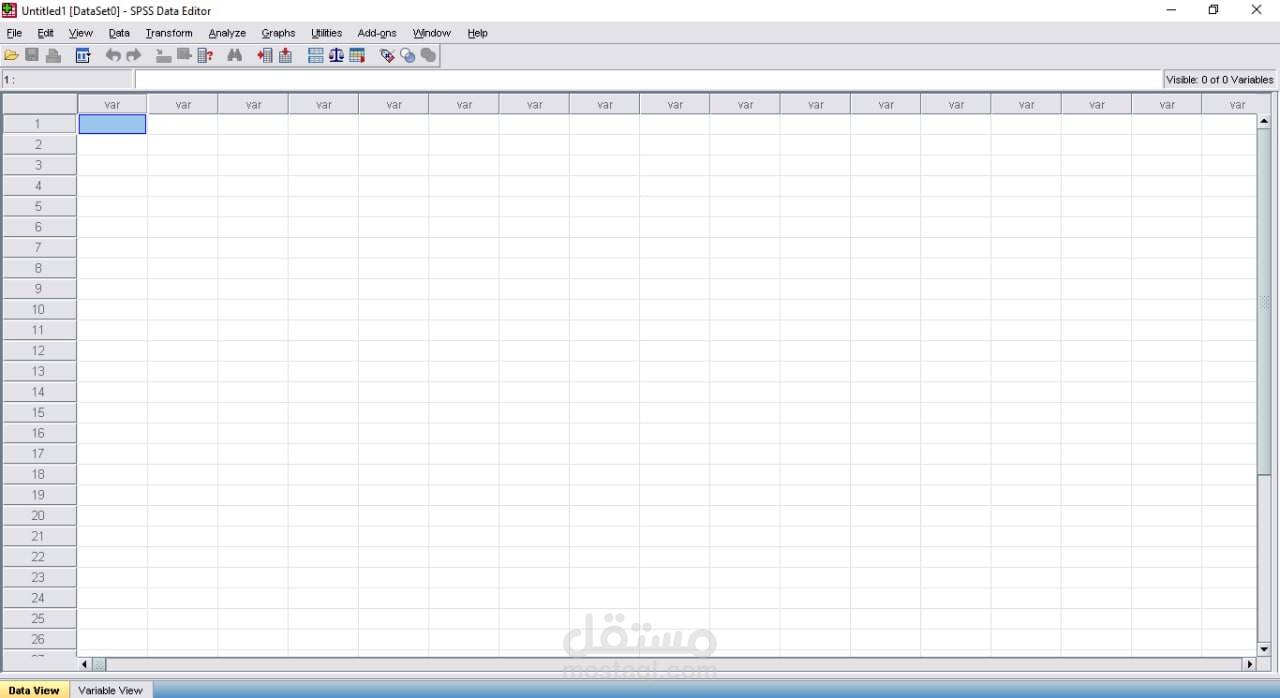Open the Help menu
The height and width of the screenshot is (698, 1280).
478,33
